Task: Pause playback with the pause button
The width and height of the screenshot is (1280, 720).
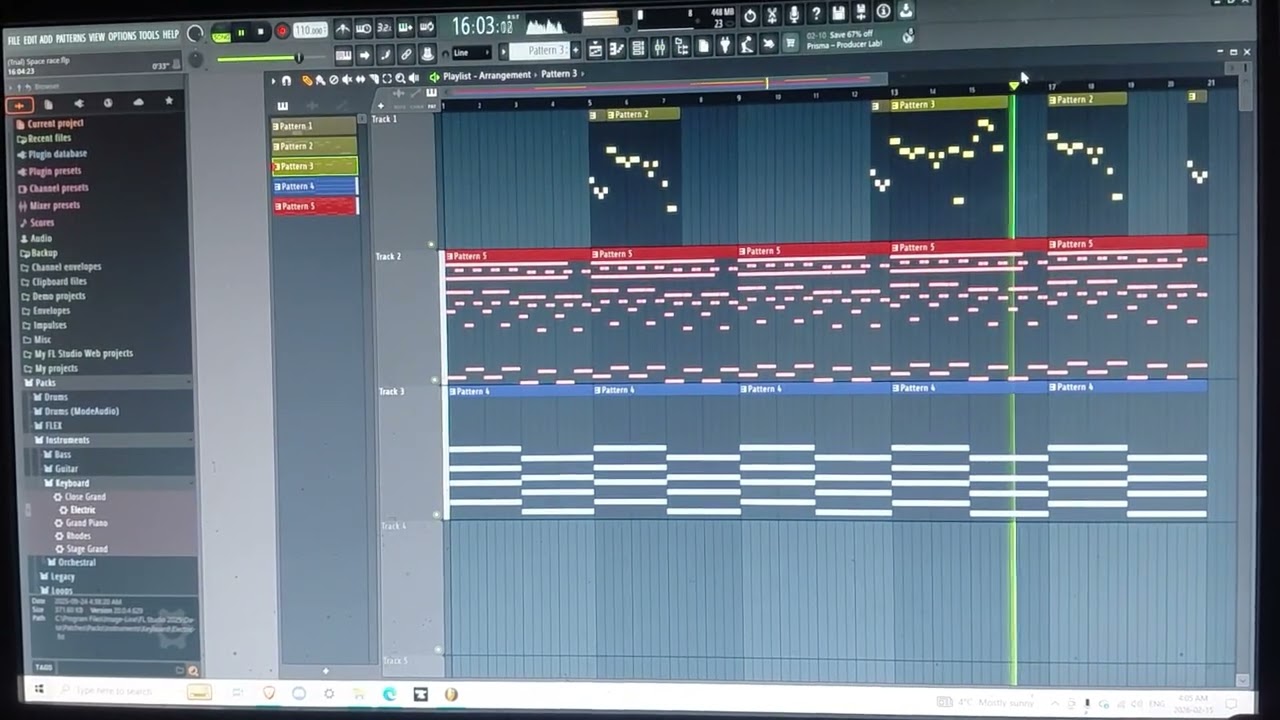Action: (x=241, y=33)
